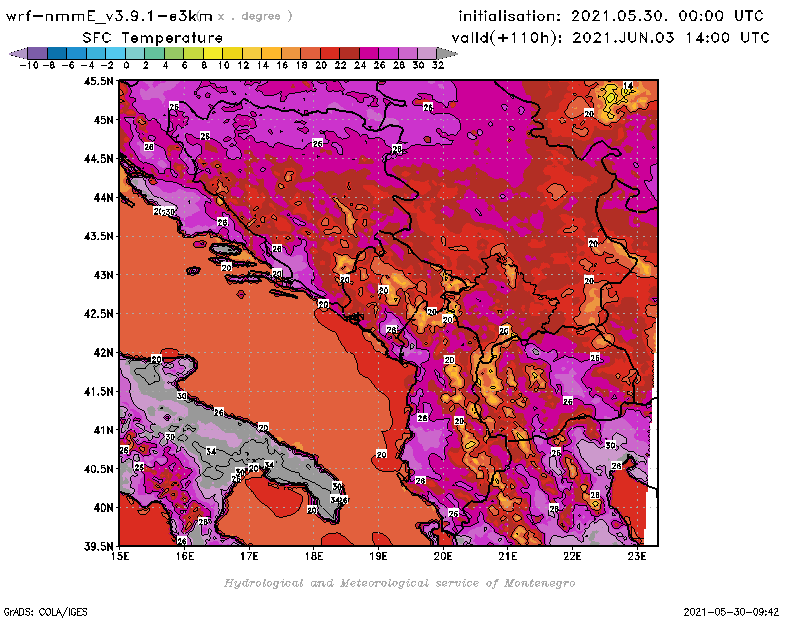The width and height of the screenshot is (800, 618).
Task: Click the '17E' longitude axis label
Action: click(249, 556)
